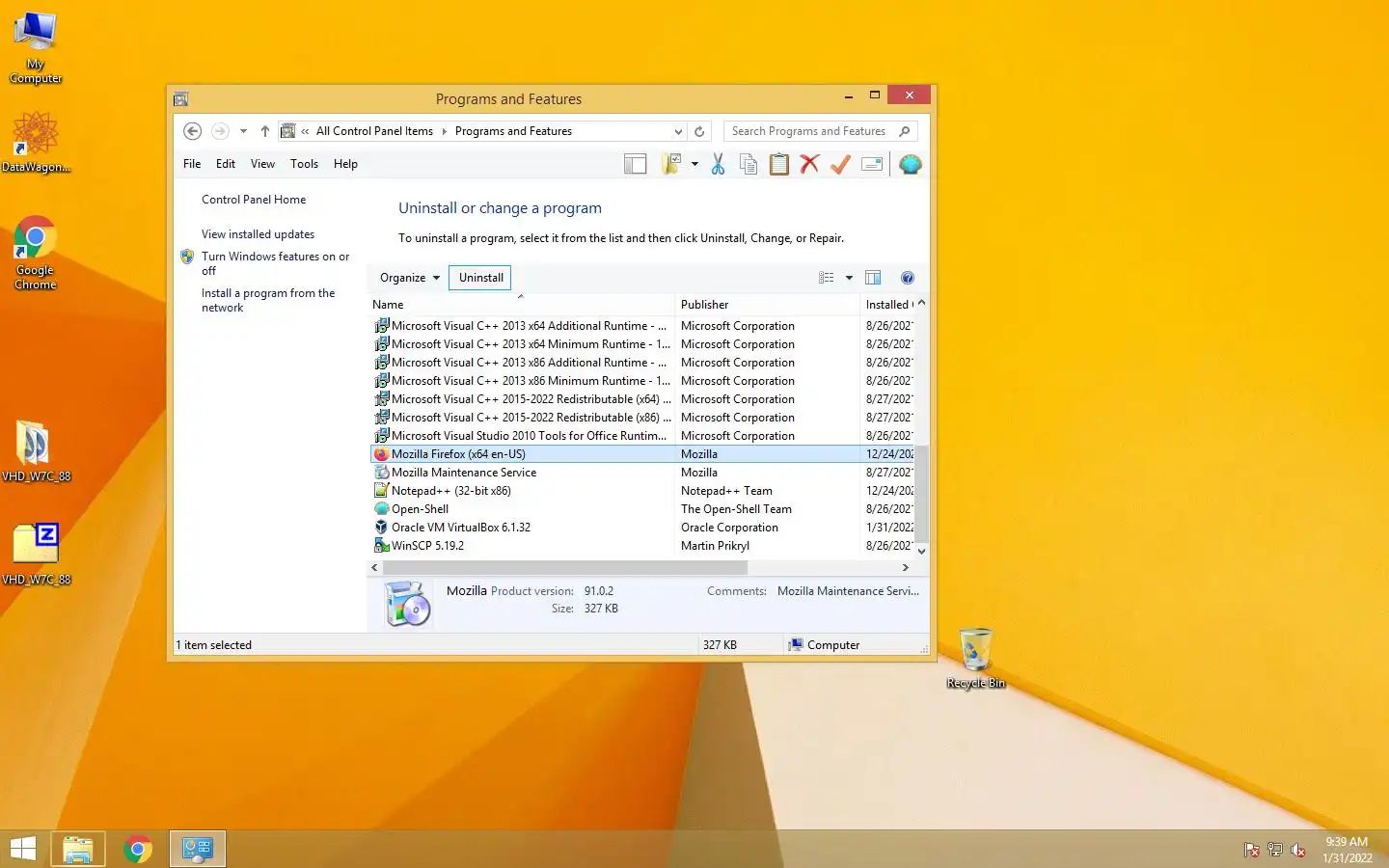Click the folder options toolbar icon
Image resolution: width=1389 pixels, height=868 pixels.
point(672,164)
